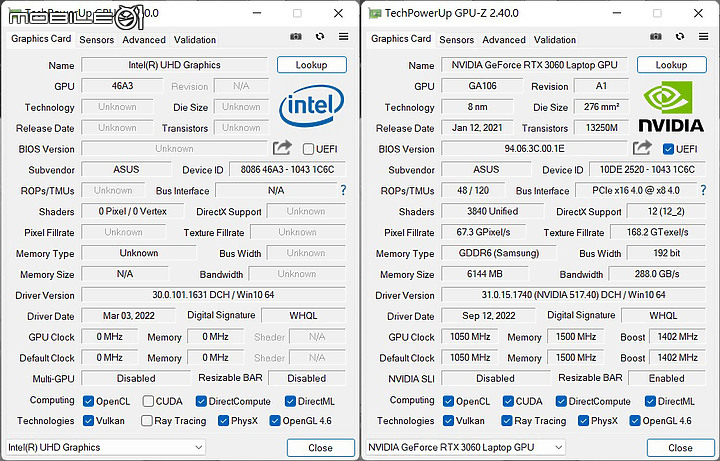The image size is (720, 461).
Task: Toggle PhysX checkbox in Intel window
Action: (223, 421)
